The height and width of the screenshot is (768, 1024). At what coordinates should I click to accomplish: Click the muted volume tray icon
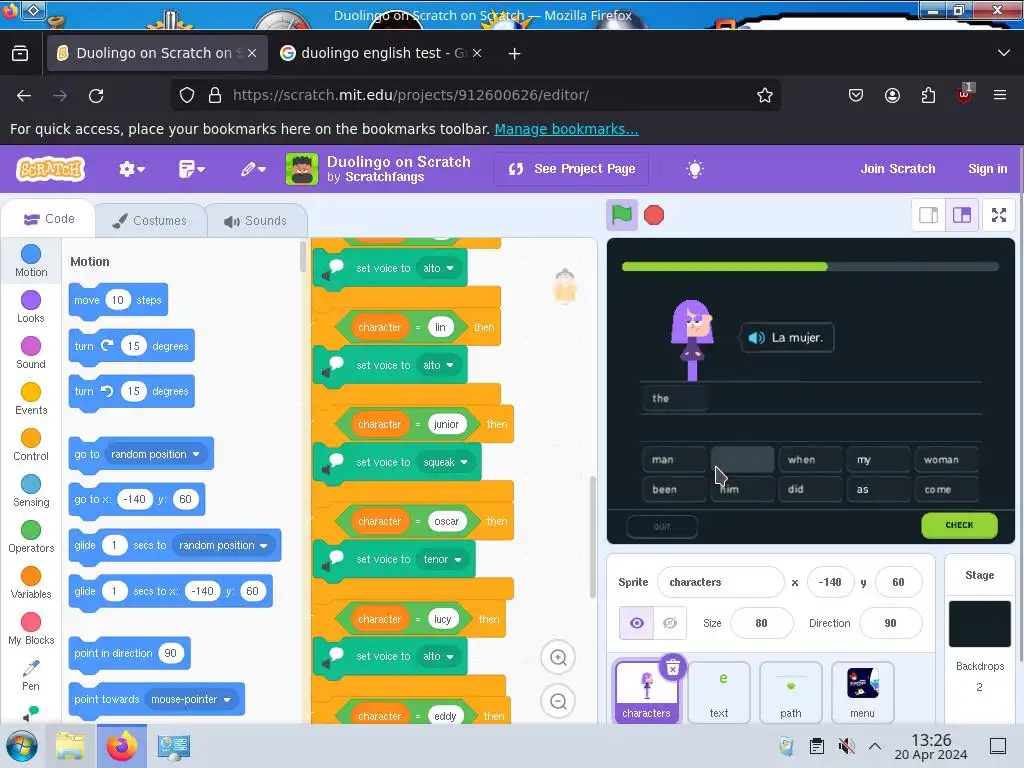[846, 745]
